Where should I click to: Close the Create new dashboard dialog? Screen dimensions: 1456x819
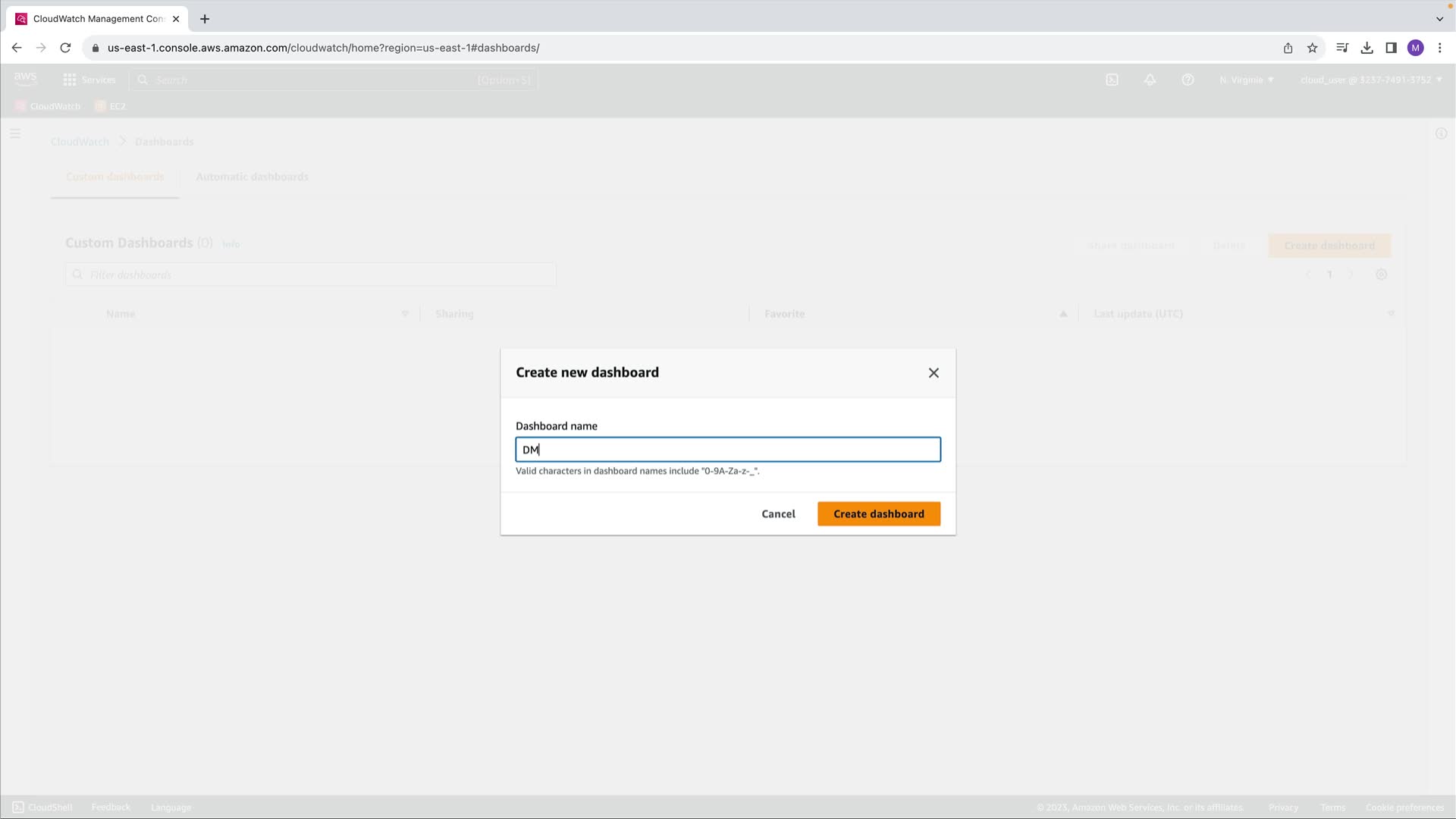click(934, 372)
